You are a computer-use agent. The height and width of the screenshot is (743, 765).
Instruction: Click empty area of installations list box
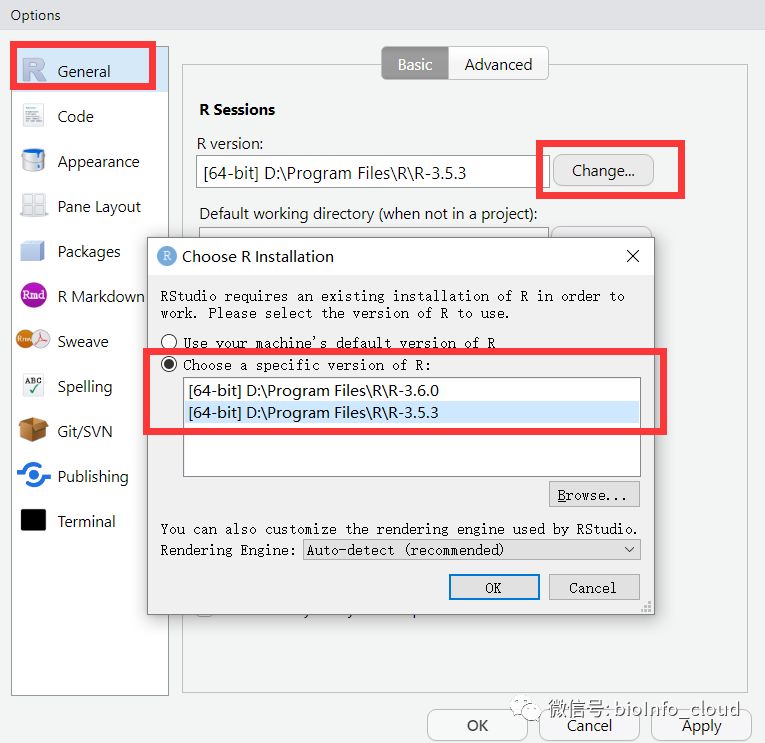pyautogui.click(x=411, y=454)
